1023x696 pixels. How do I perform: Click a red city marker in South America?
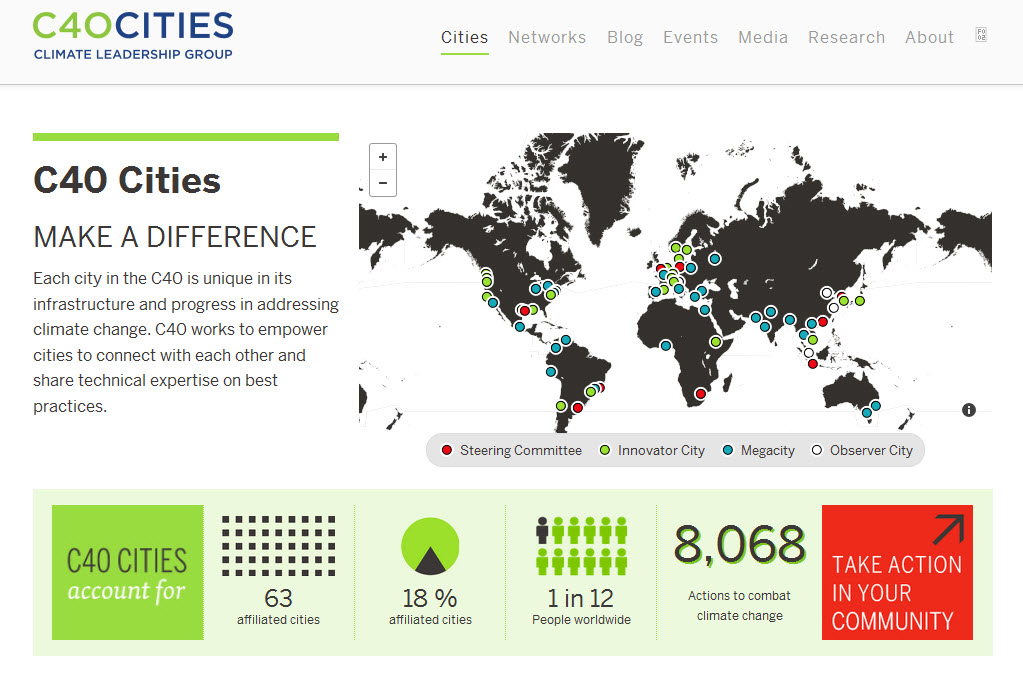(578, 408)
